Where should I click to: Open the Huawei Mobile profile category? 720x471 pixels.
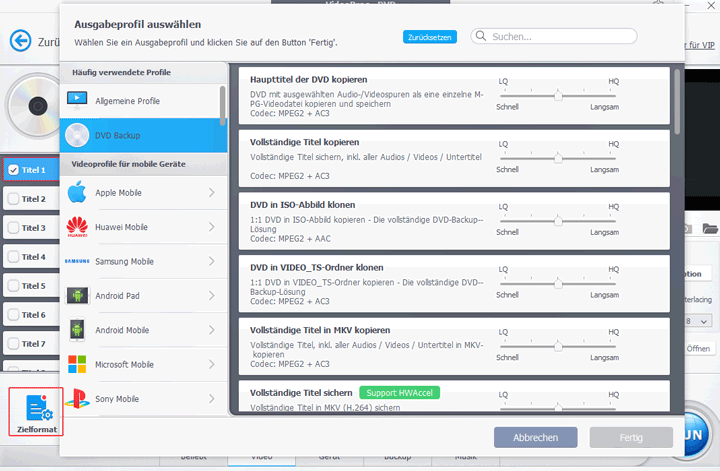[143, 227]
